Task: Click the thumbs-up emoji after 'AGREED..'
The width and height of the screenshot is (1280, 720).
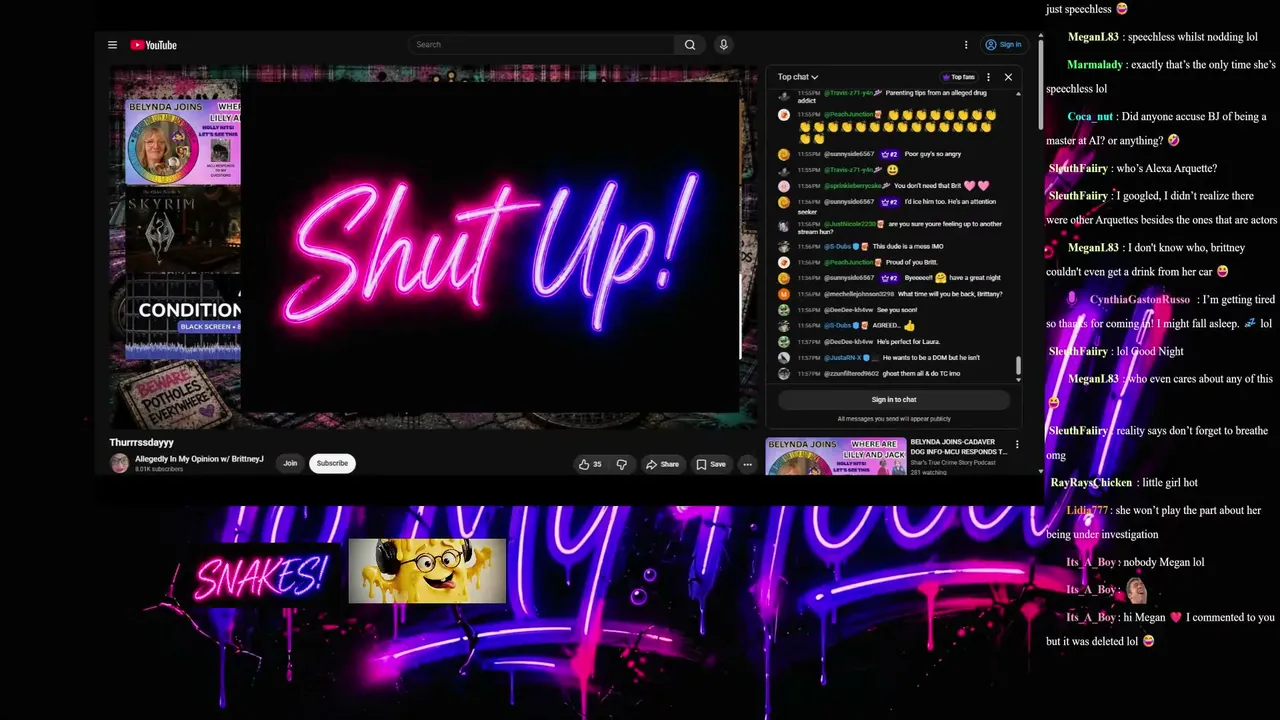Action: click(x=909, y=326)
